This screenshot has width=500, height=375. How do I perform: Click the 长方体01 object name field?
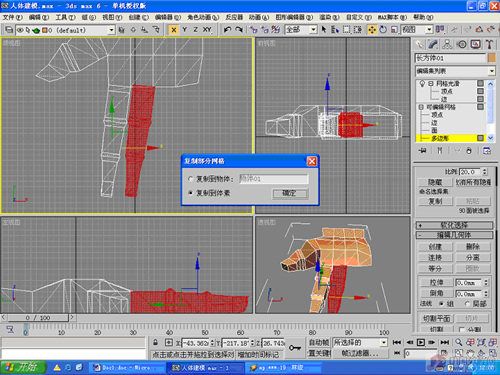pos(450,58)
